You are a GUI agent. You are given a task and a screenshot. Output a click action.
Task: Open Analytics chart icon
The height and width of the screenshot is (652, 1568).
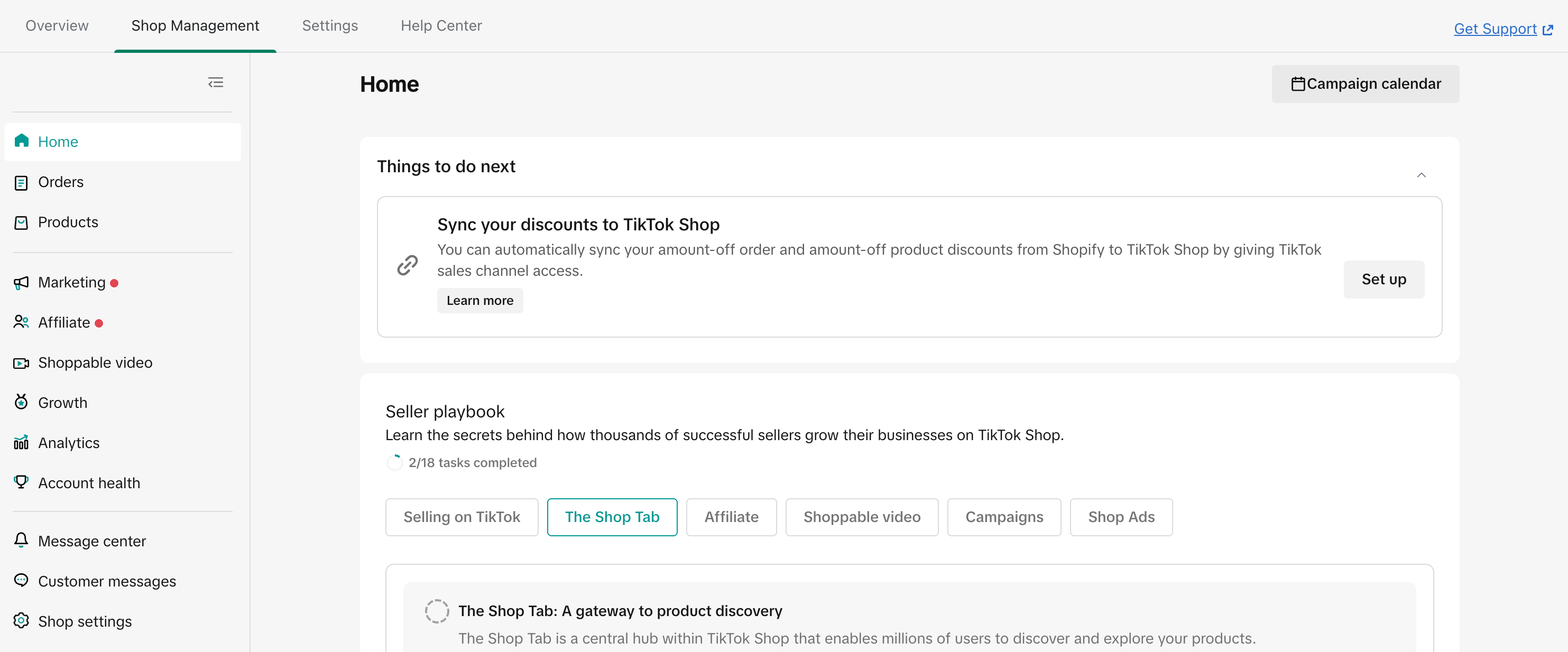[x=21, y=442]
